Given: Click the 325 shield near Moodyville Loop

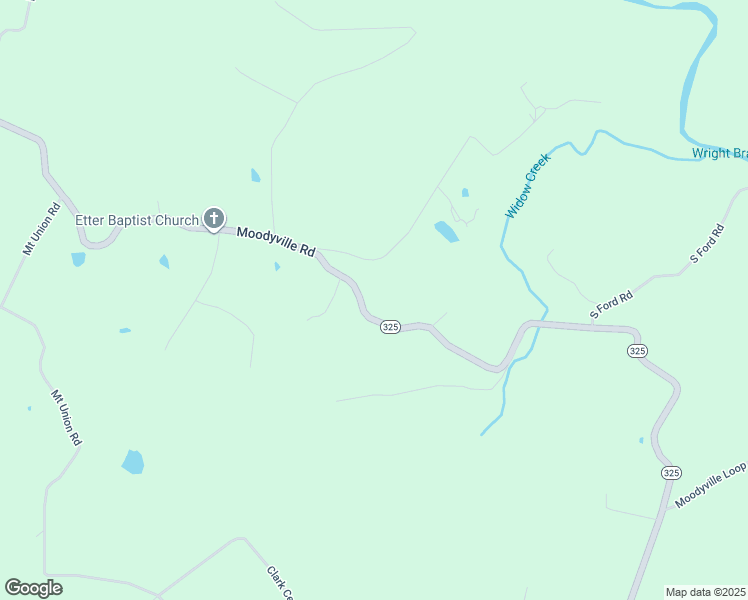Looking at the screenshot, I should pyautogui.click(x=671, y=473).
